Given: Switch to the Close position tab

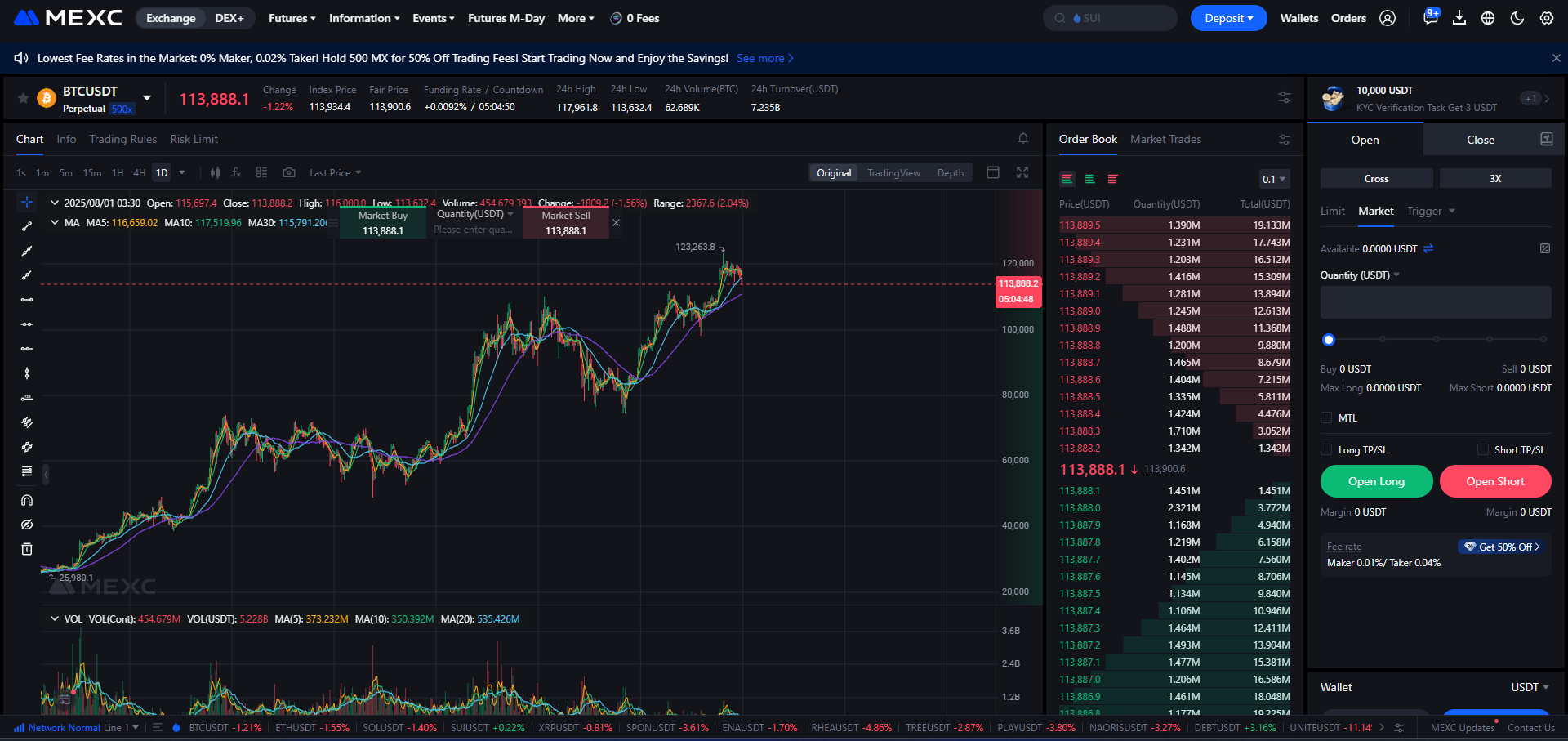Looking at the screenshot, I should pos(1480,140).
